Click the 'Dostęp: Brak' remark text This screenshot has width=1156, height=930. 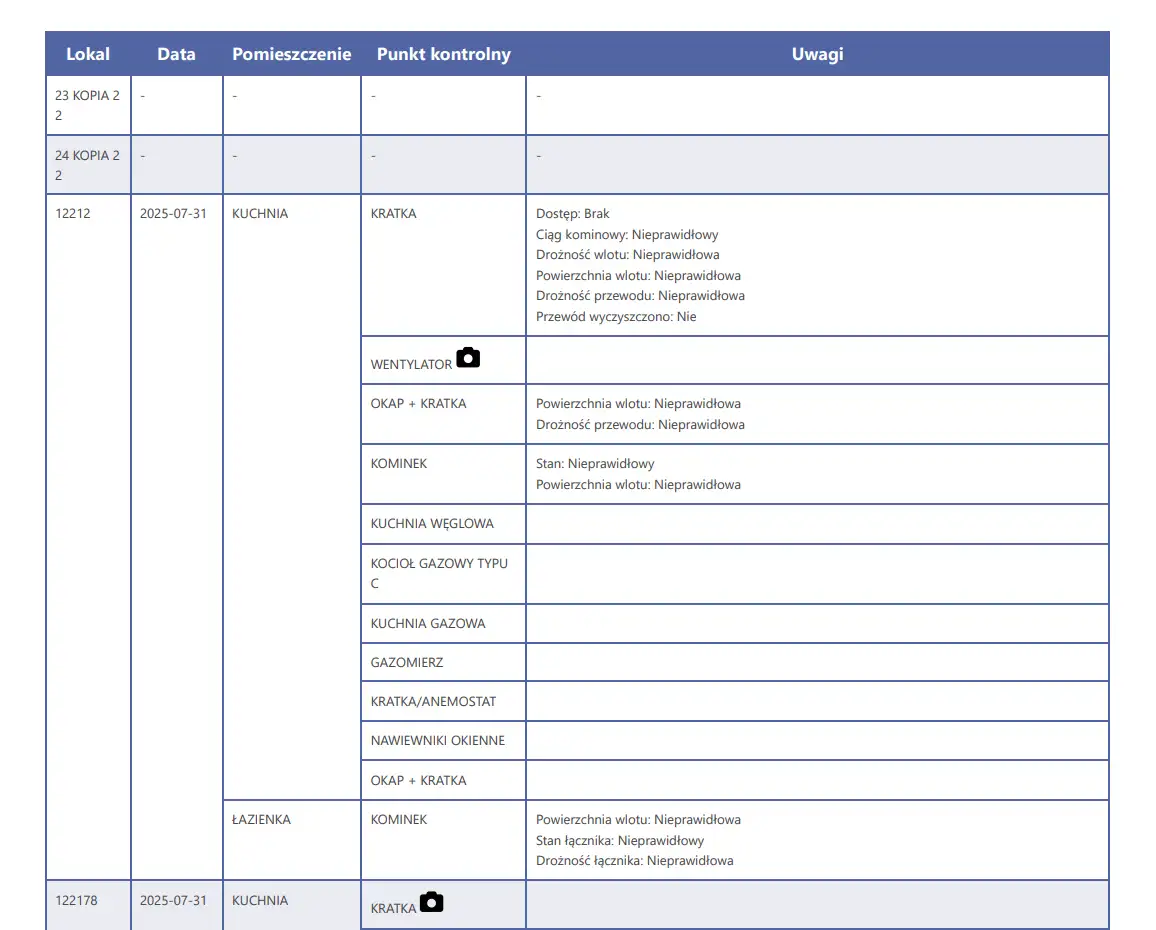[x=573, y=214]
